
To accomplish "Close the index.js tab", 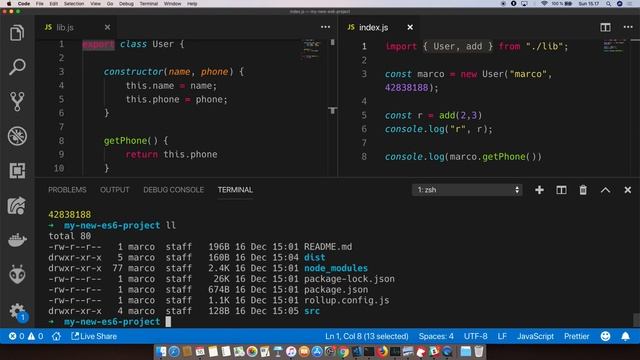I will (410, 27).
